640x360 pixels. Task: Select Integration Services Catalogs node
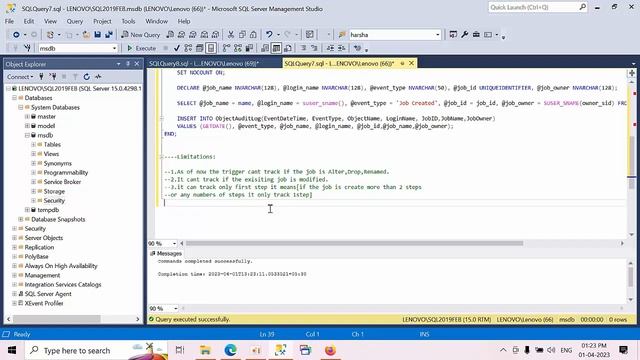point(63,284)
